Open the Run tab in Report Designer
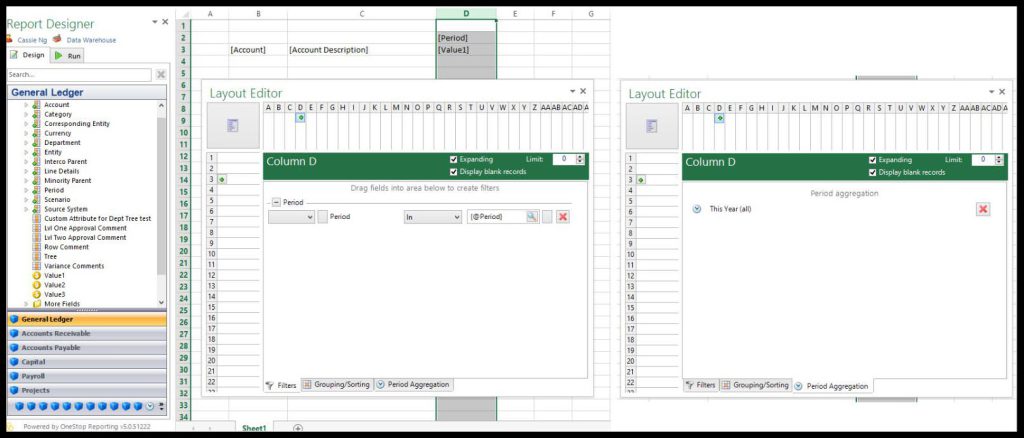 point(68,56)
